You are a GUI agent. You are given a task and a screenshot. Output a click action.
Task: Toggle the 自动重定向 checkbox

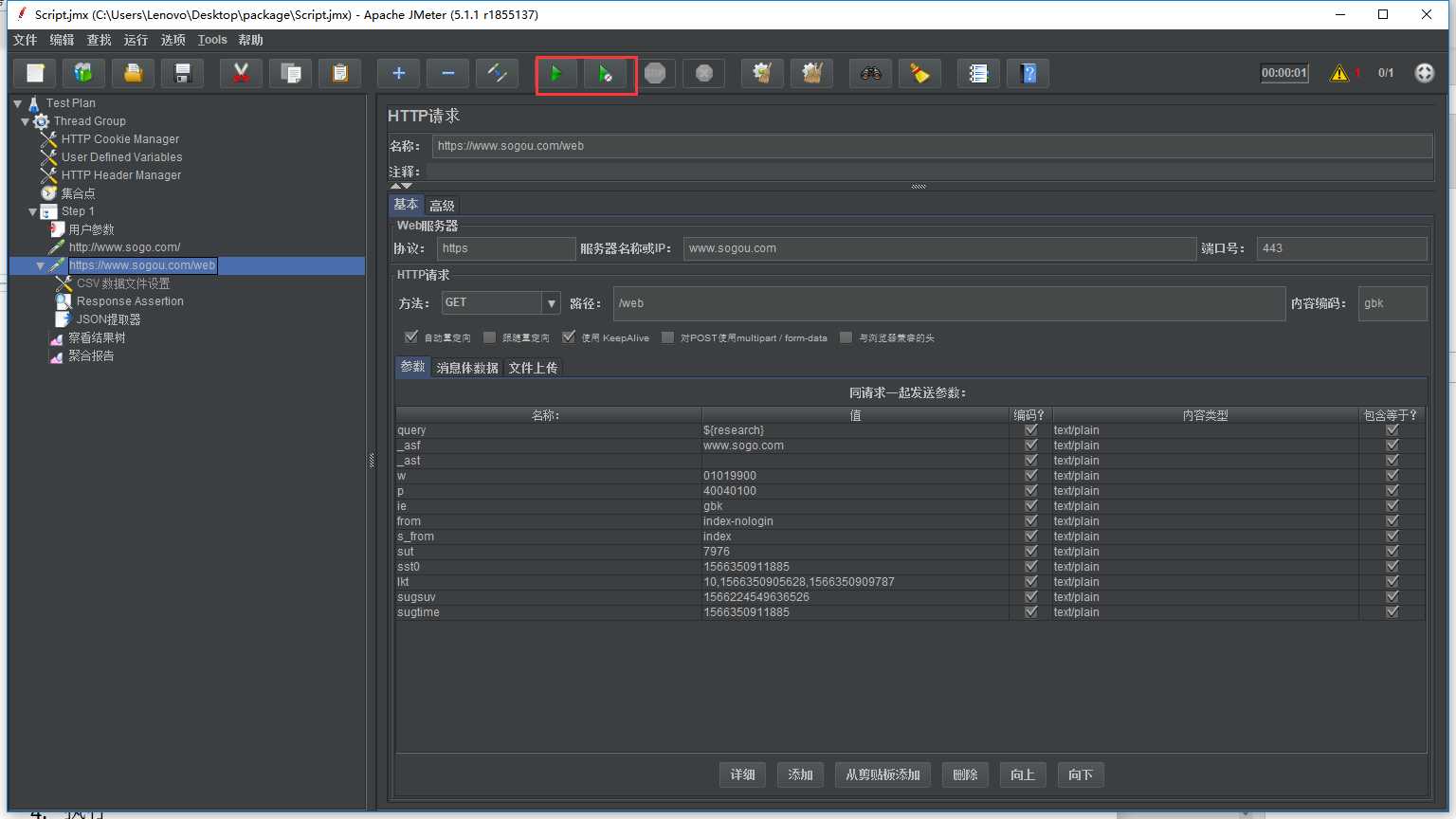(411, 337)
